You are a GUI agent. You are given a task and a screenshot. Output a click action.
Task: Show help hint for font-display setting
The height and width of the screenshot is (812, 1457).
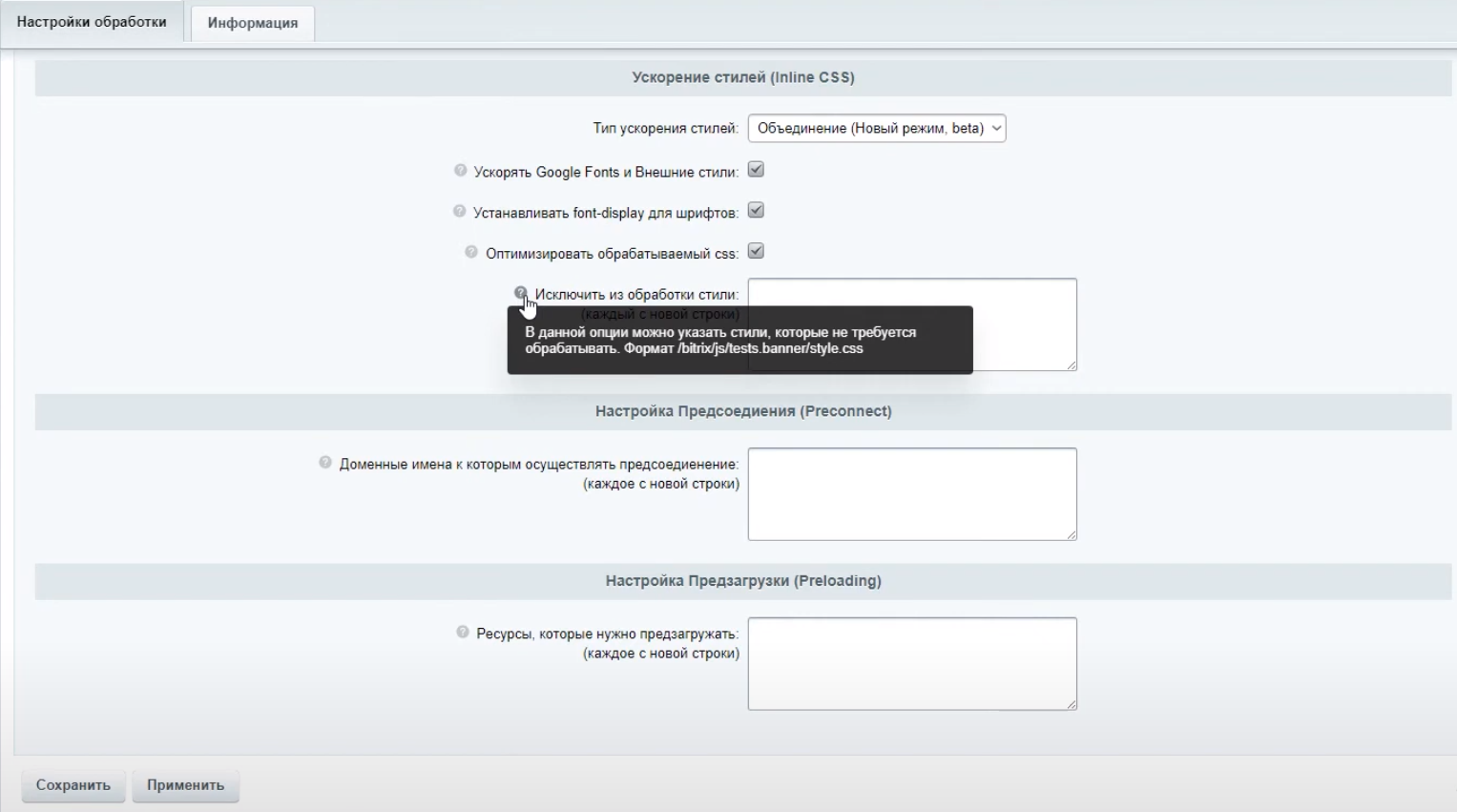460,212
